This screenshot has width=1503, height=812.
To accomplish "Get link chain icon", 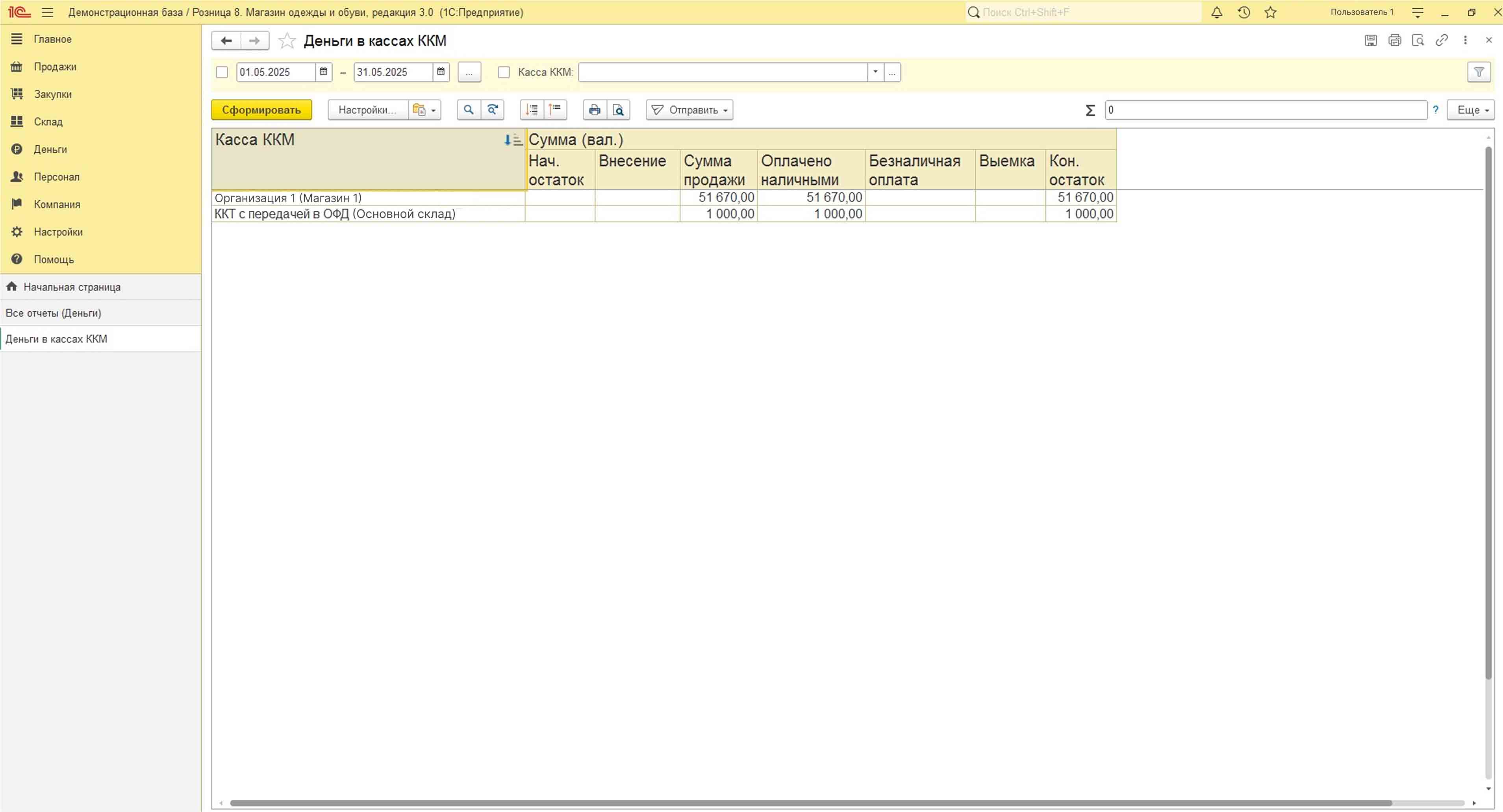I will tap(1442, 40).
